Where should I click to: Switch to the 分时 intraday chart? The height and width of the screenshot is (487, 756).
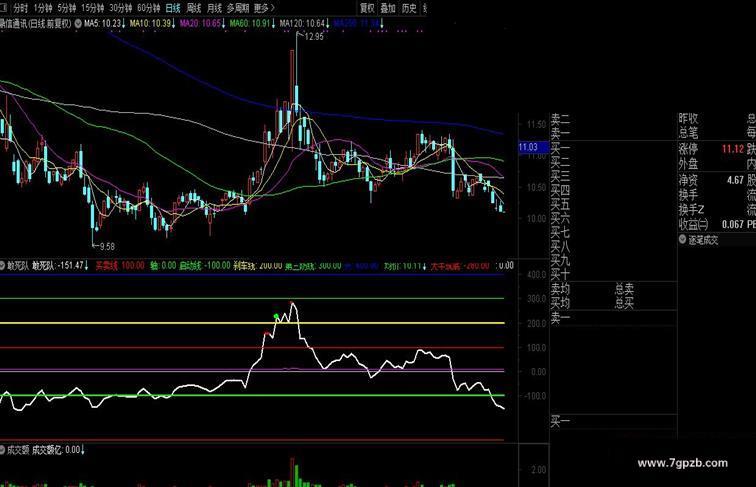tap(21, 8)
